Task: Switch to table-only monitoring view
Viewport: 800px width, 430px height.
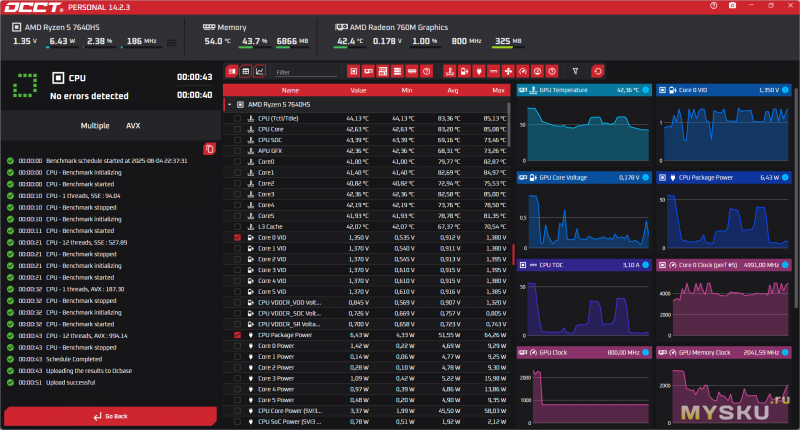Action: click(x=245, y=71)
